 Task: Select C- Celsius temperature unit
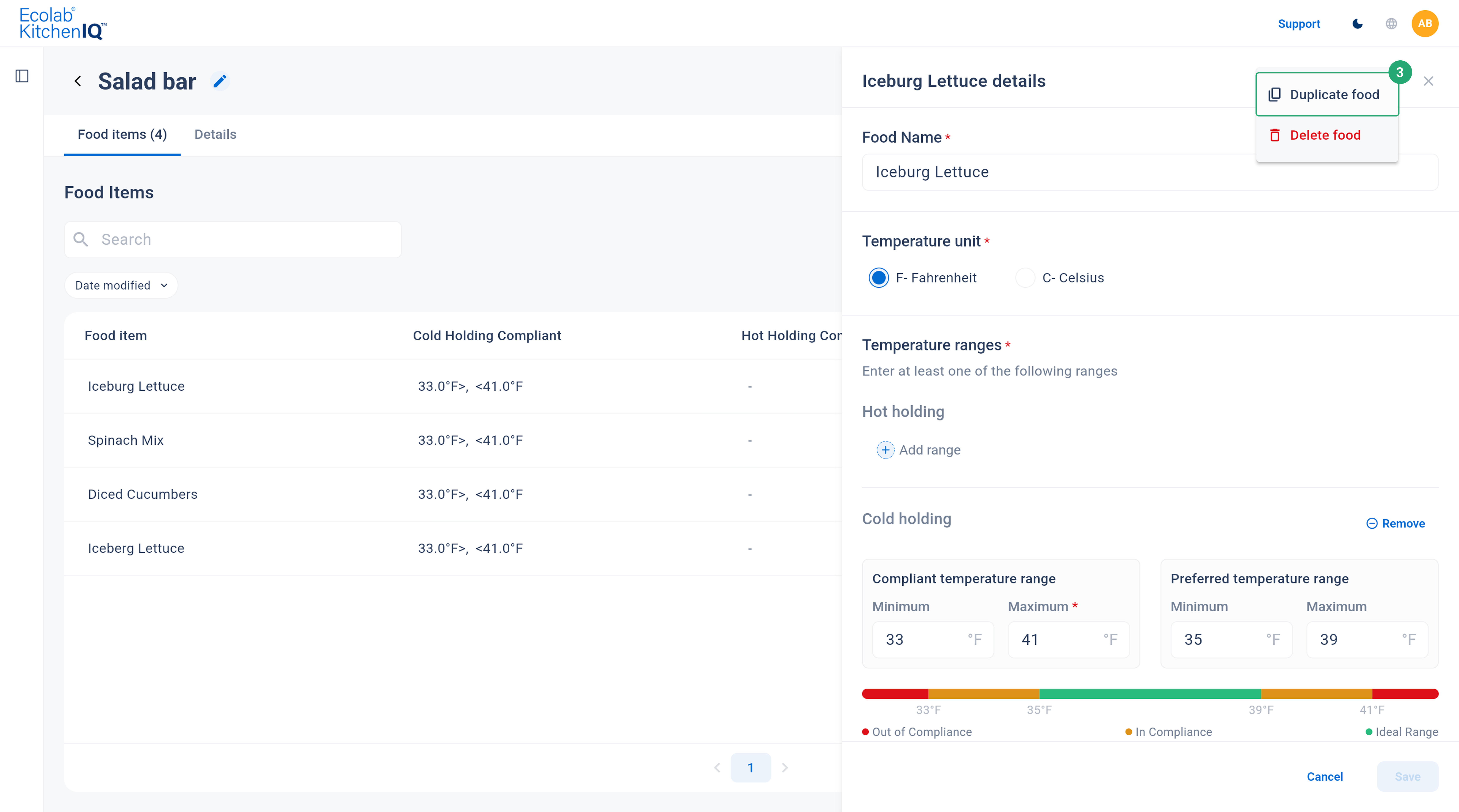tap(1025, 278)
